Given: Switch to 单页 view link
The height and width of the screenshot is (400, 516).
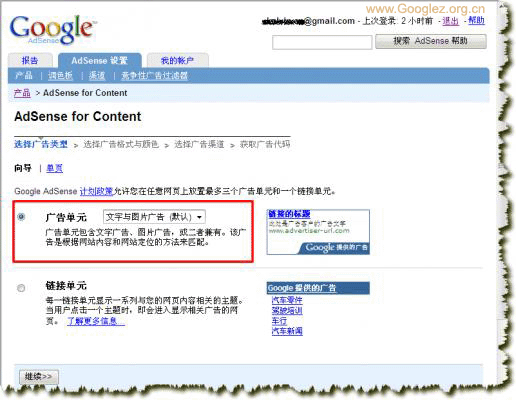Looking at the screenshot, I should point(54,168).
